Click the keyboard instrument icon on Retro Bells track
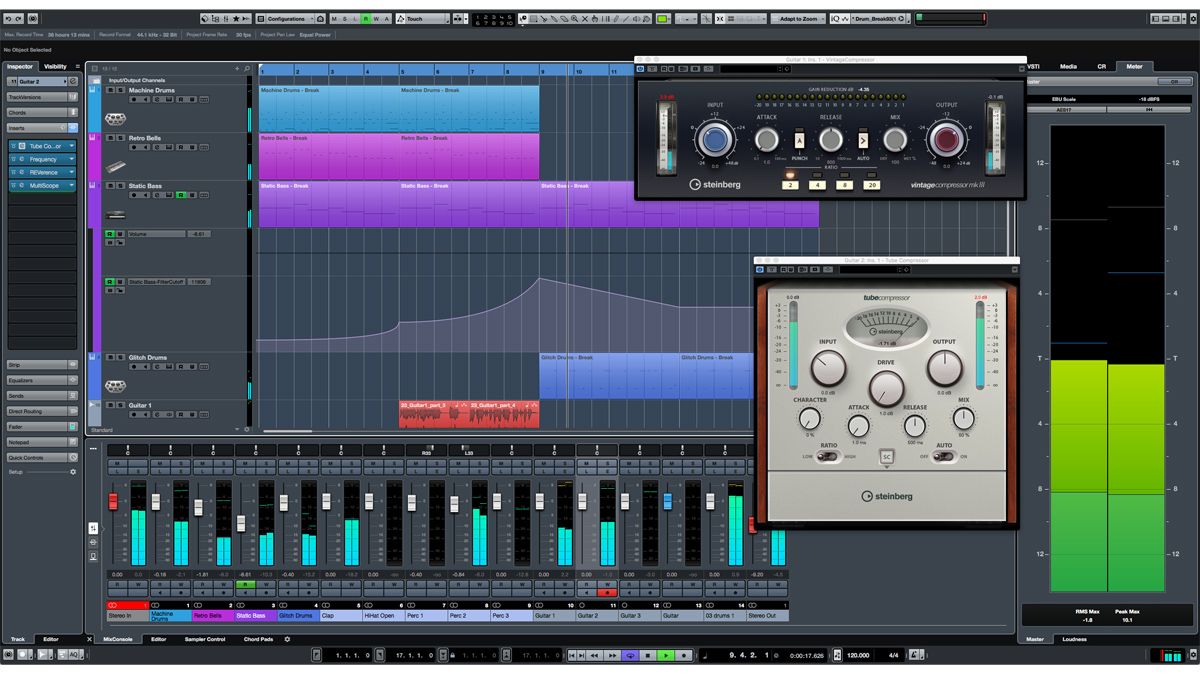The width and height of the screenshot is (1200, 675). click(116, 167)
